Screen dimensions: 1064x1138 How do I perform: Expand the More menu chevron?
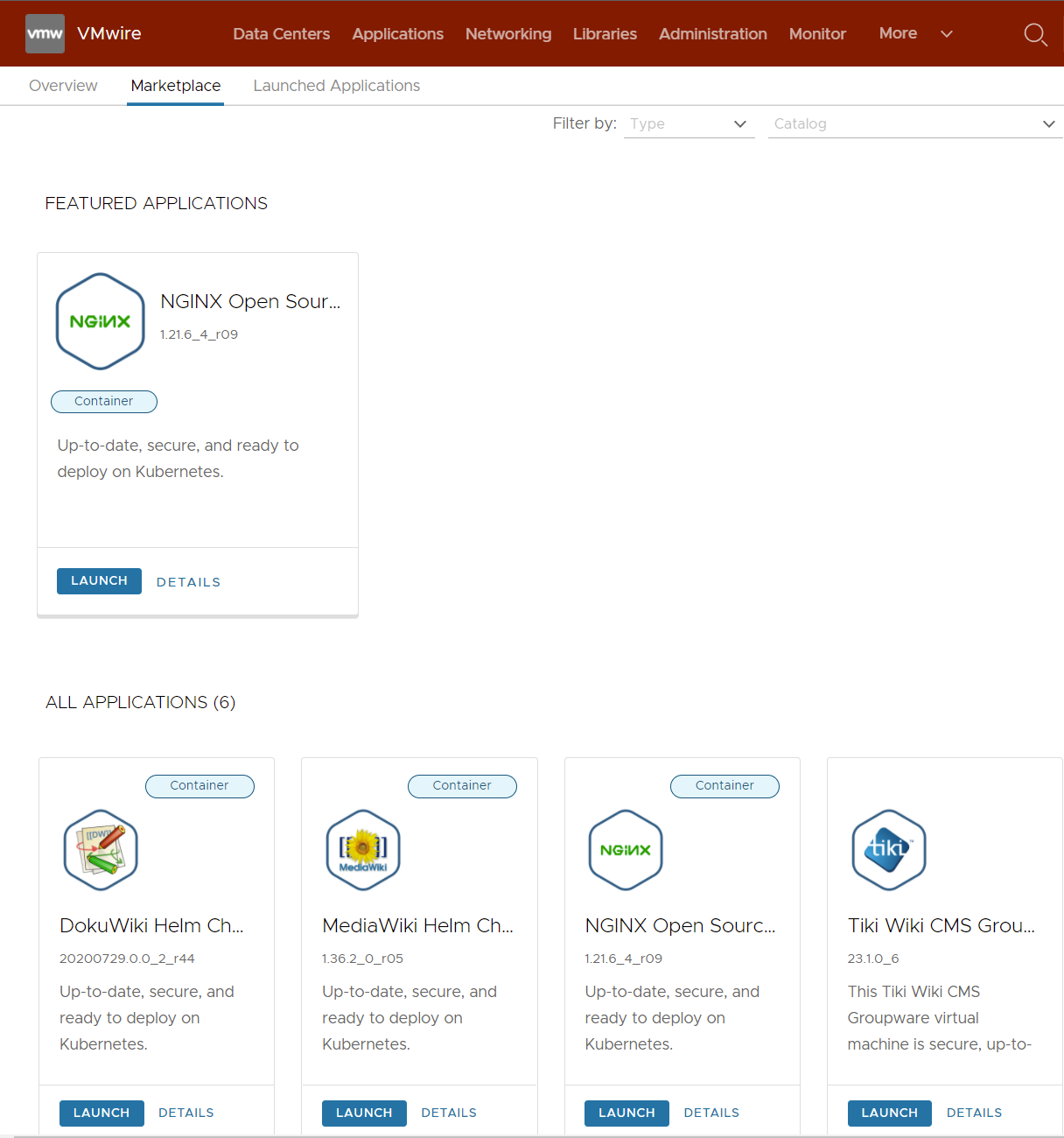(x=946, y=34)
